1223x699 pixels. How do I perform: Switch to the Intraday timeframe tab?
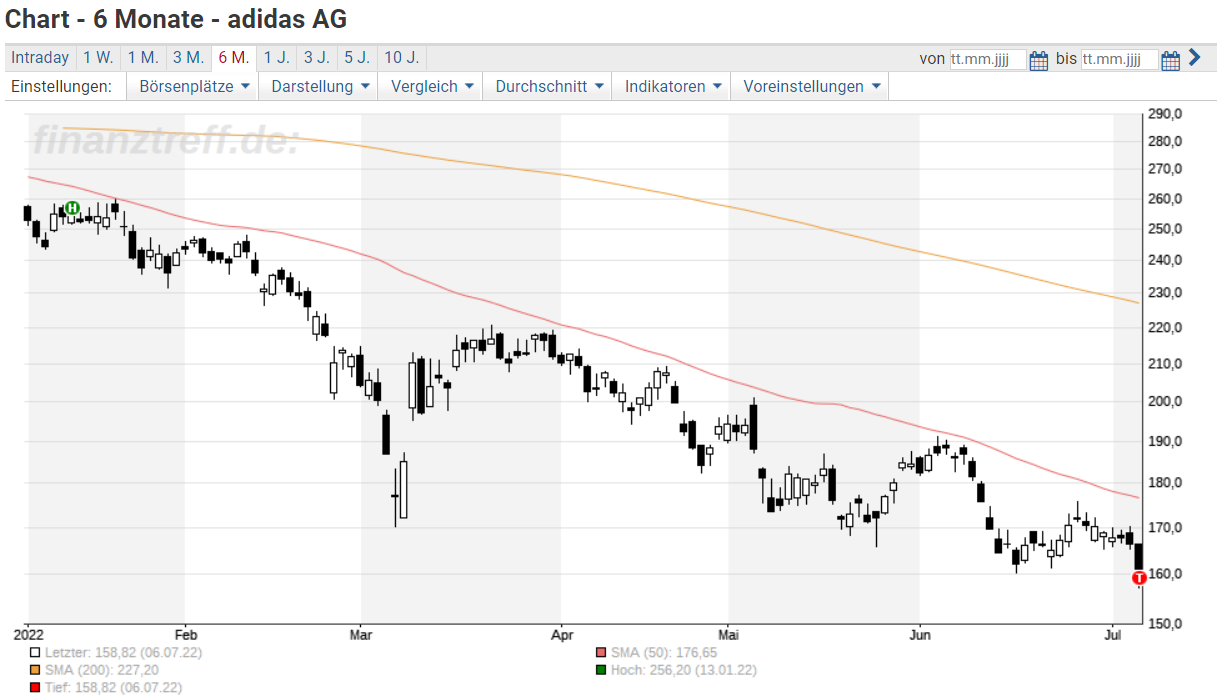coord(40,58)
